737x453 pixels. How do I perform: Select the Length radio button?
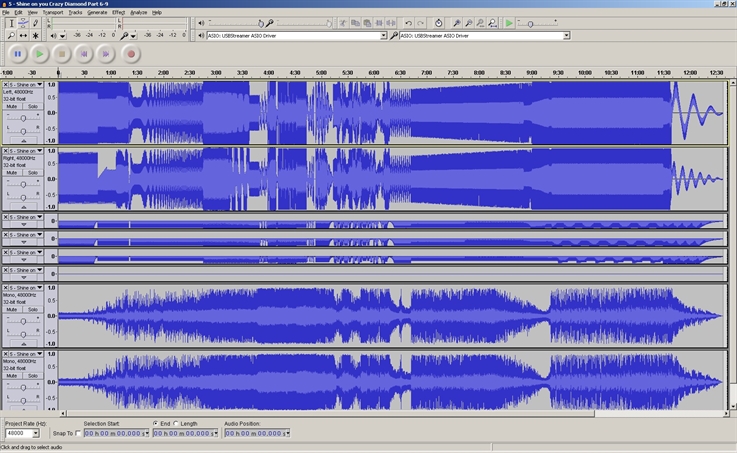(176, 424)
